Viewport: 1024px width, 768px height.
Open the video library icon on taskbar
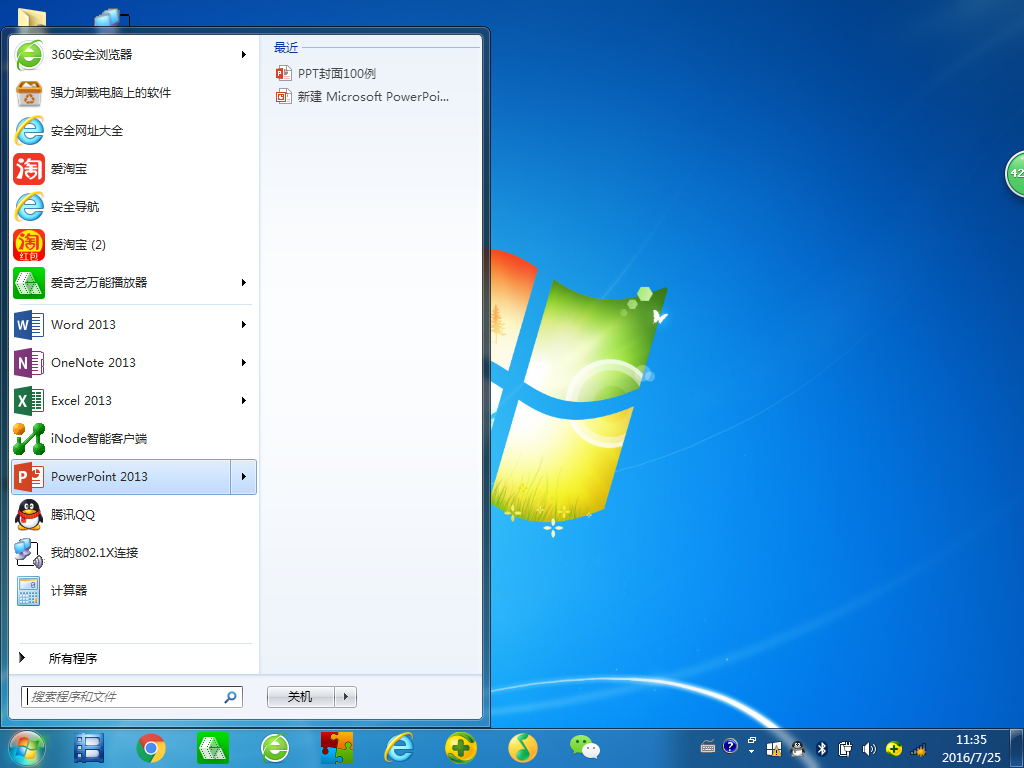pyautogui.click(x=89, y=748)
